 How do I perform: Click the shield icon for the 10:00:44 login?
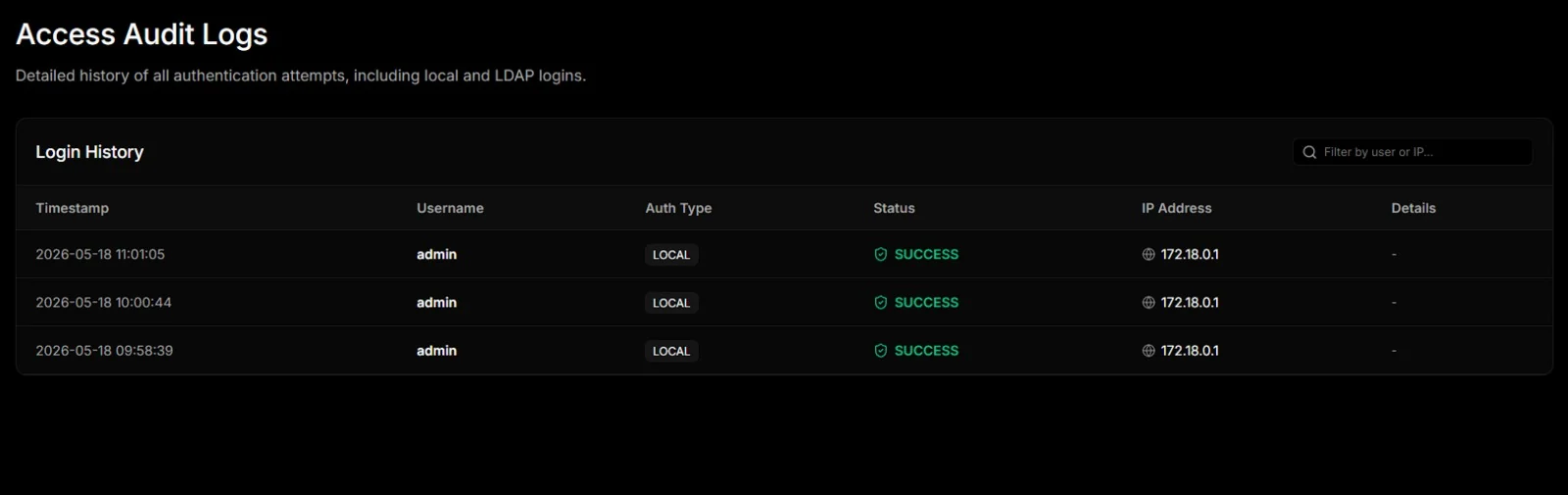click(x=881, y=303)
